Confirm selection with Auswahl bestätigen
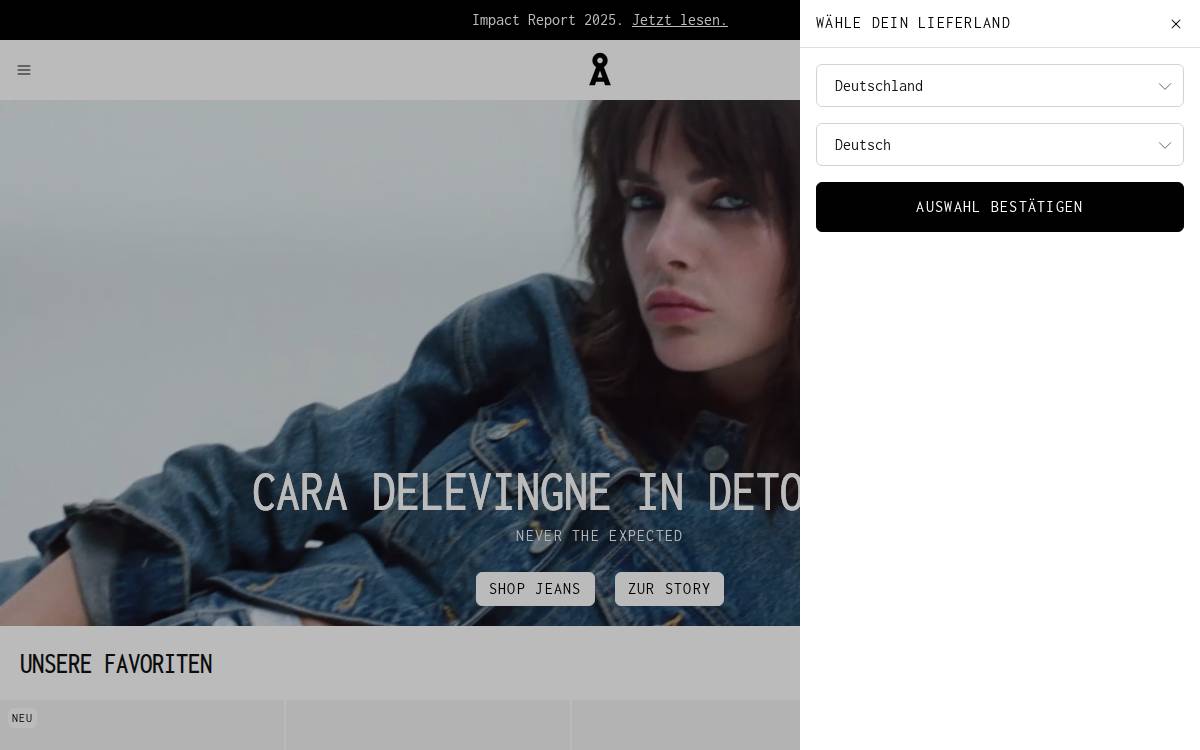 tap(1000, 207)
